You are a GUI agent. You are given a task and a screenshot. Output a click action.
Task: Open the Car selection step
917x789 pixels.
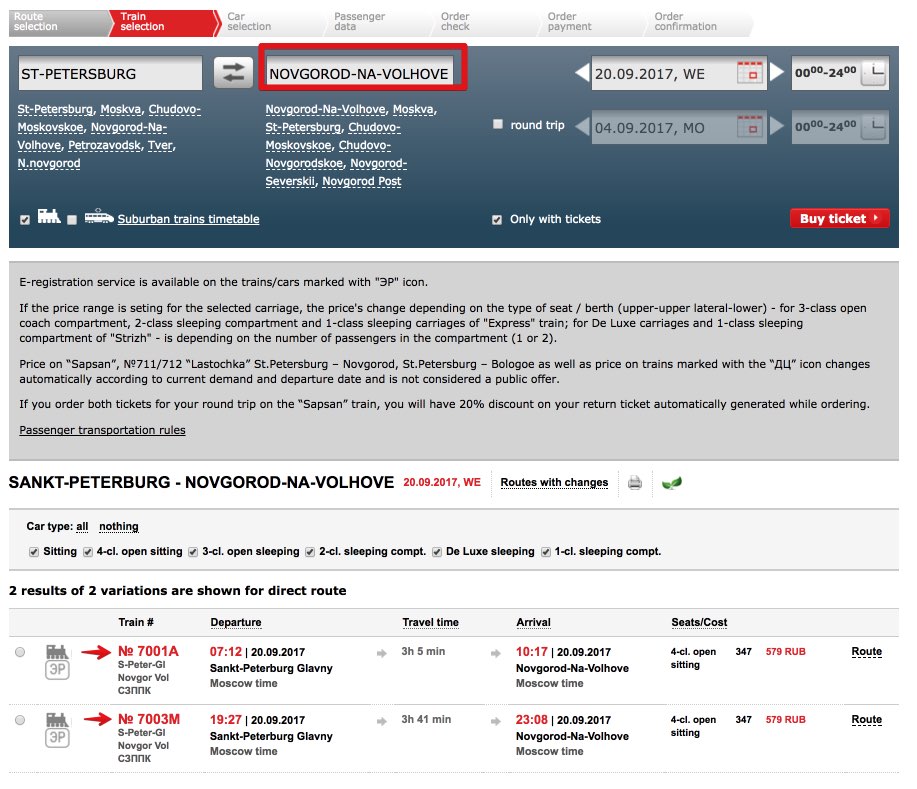[269, 22]
